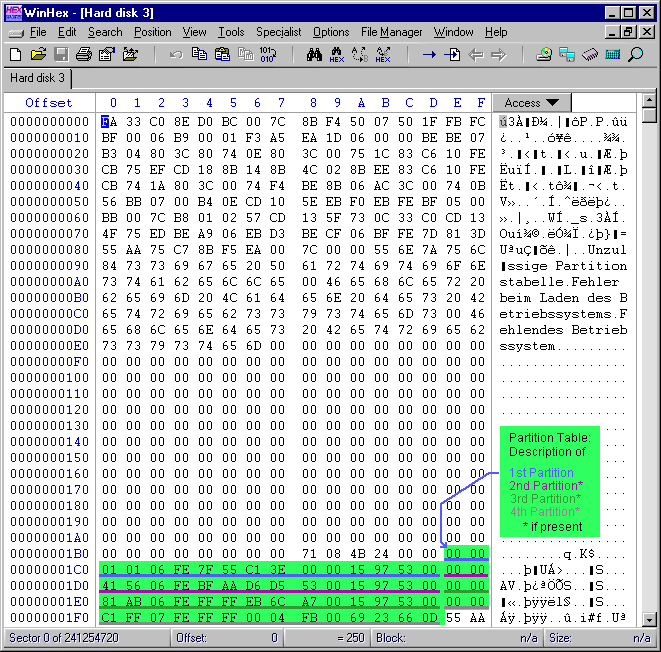
Task: Click byte 71 at offset 1B8
Action: pyautogui.click(x=309, y=554)
